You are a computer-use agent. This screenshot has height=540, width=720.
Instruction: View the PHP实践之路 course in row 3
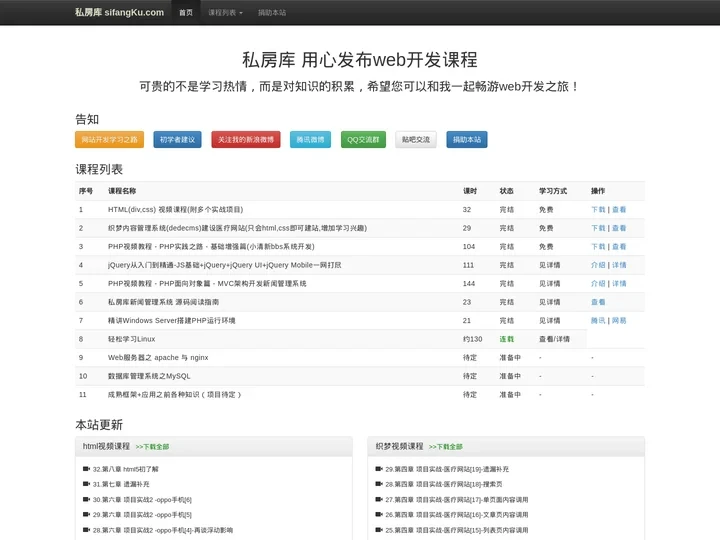point(619,247)
